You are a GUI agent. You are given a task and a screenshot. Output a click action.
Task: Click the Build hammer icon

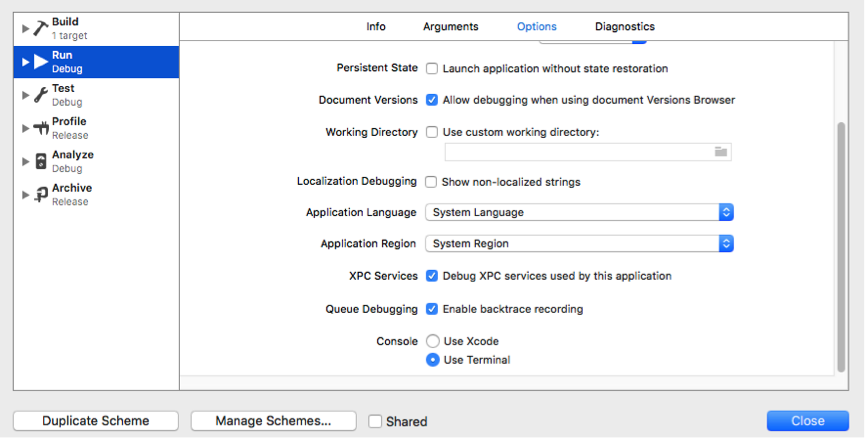point(41,29)
